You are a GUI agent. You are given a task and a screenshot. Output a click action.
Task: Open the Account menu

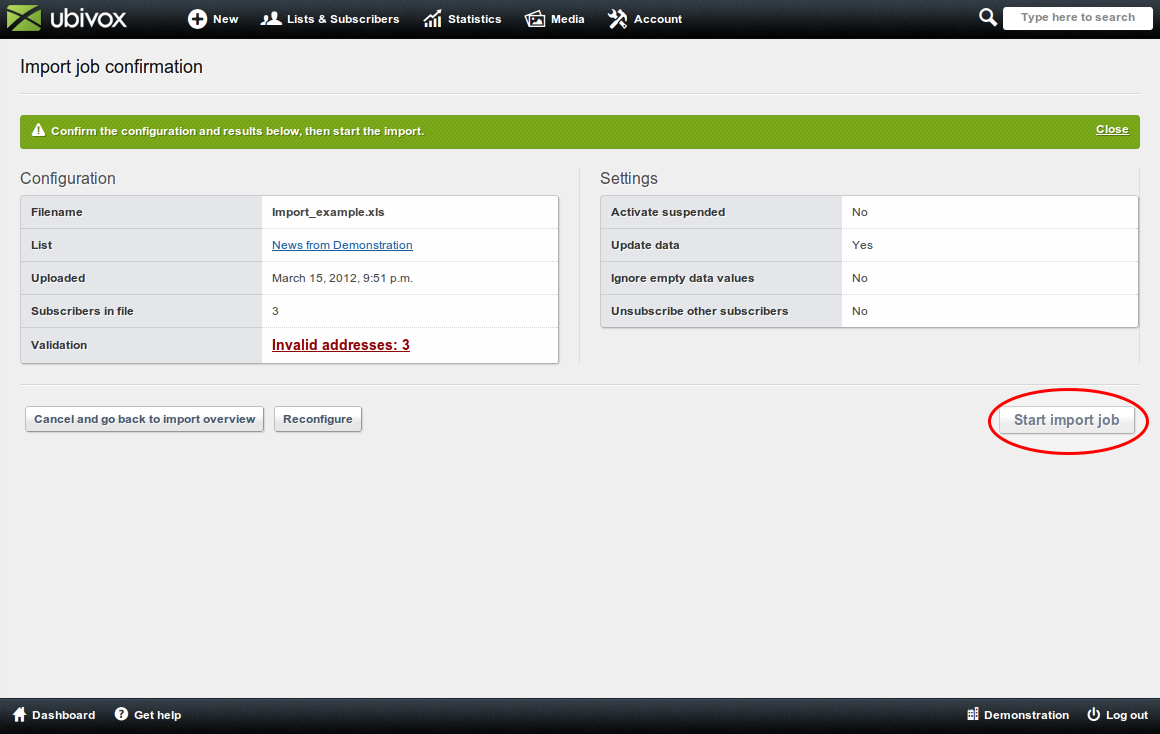[645, 19]
